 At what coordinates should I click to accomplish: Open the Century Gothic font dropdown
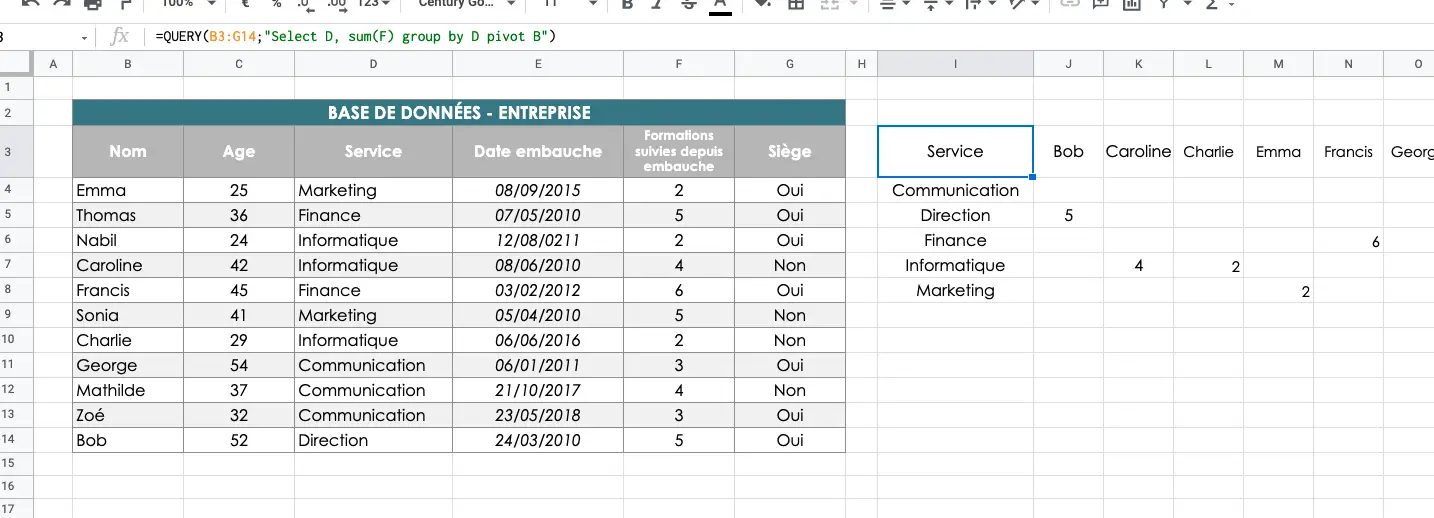[x=466, y=4]
